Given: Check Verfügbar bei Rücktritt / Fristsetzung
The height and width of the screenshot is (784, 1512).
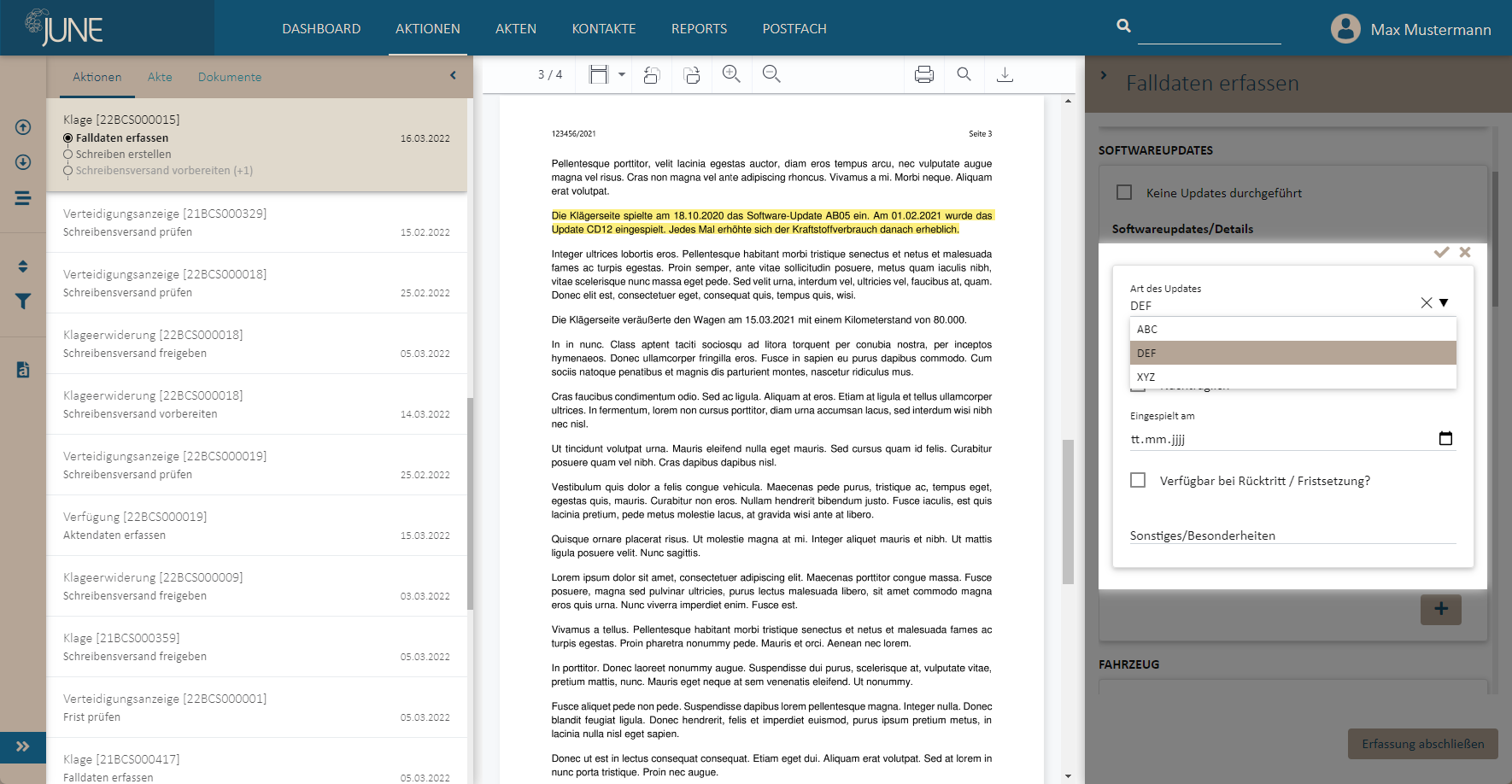Looking at the screenshot, I should tap(1138, 480).
